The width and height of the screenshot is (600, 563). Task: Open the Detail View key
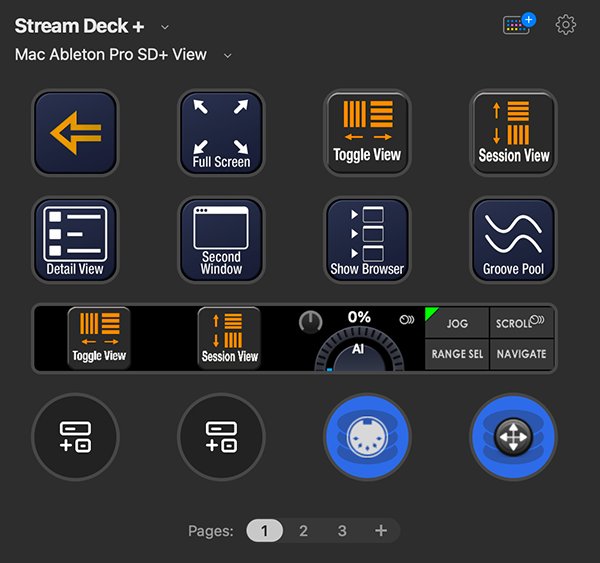(75, 240)
